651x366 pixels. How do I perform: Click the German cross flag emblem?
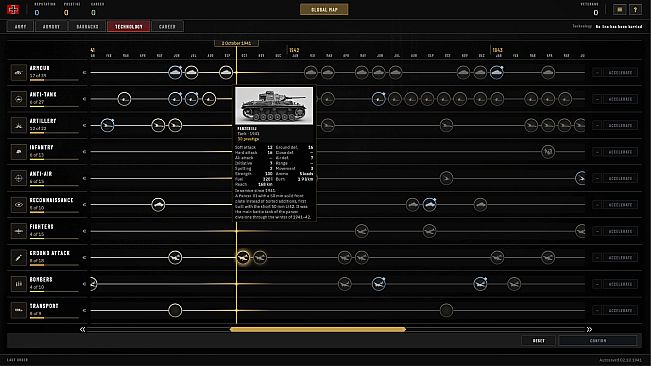coord(13,9)
